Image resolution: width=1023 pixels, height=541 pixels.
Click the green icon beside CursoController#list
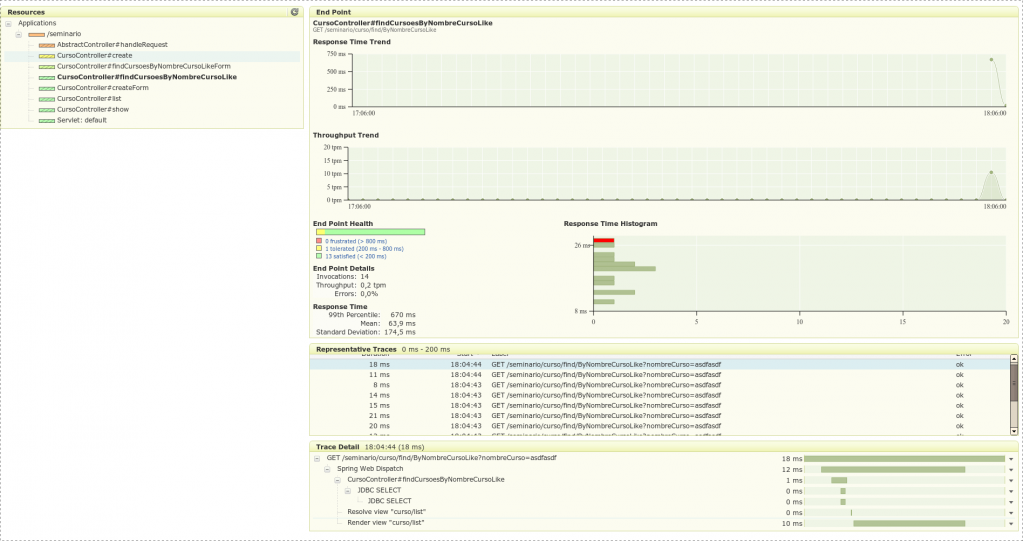click(x=46, y=99)
